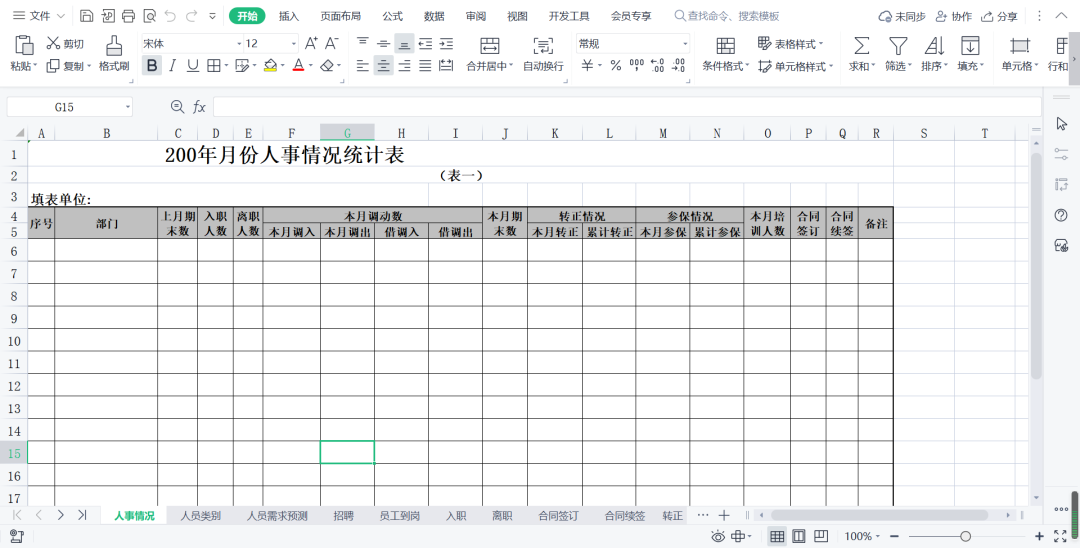Click the Save icon in quick access toolbar

point(87,16)
